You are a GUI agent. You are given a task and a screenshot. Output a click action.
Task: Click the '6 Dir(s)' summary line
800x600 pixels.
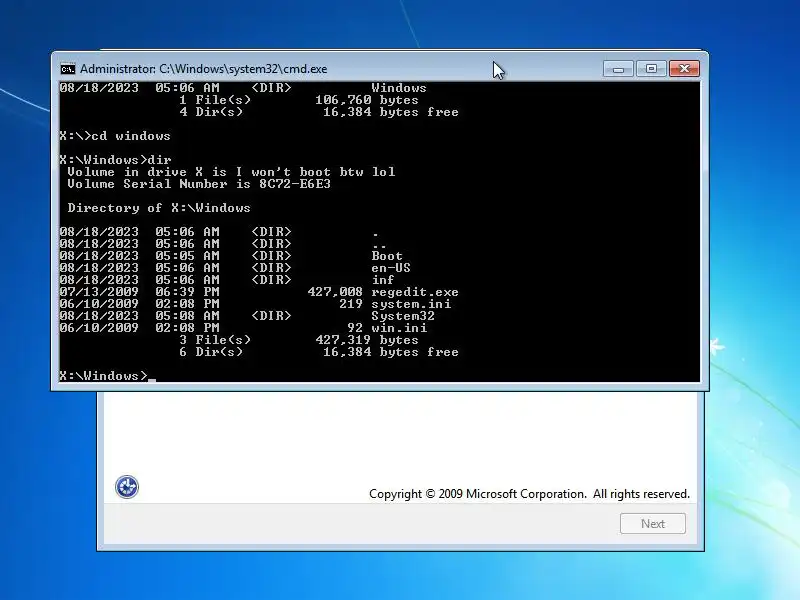click(x=318, y=352)
